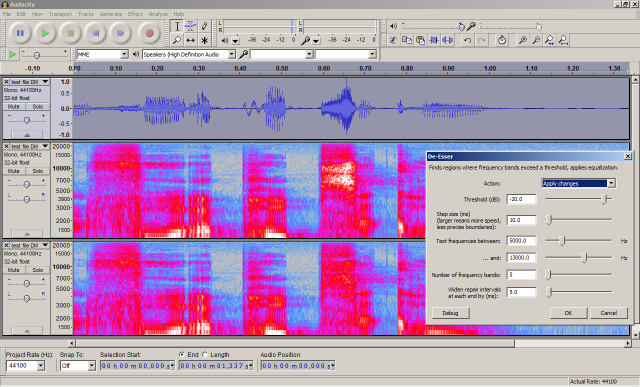Open the Project Rate dropdown

click(x=41, y=366)
